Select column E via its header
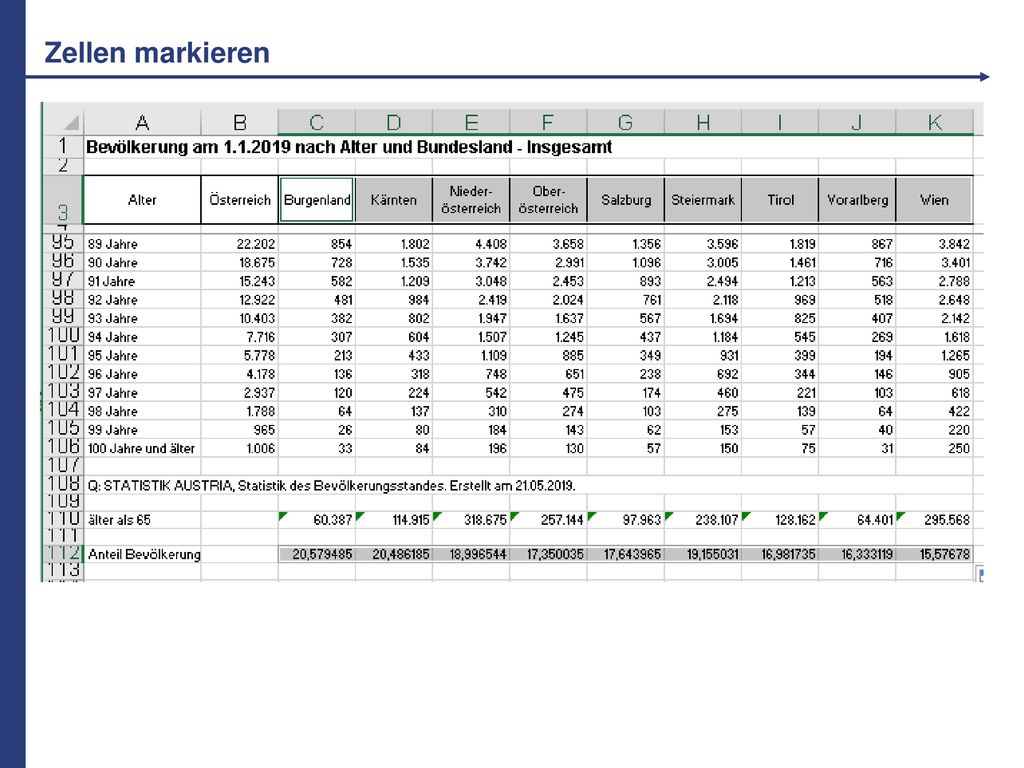 click(x=471, y=122)
